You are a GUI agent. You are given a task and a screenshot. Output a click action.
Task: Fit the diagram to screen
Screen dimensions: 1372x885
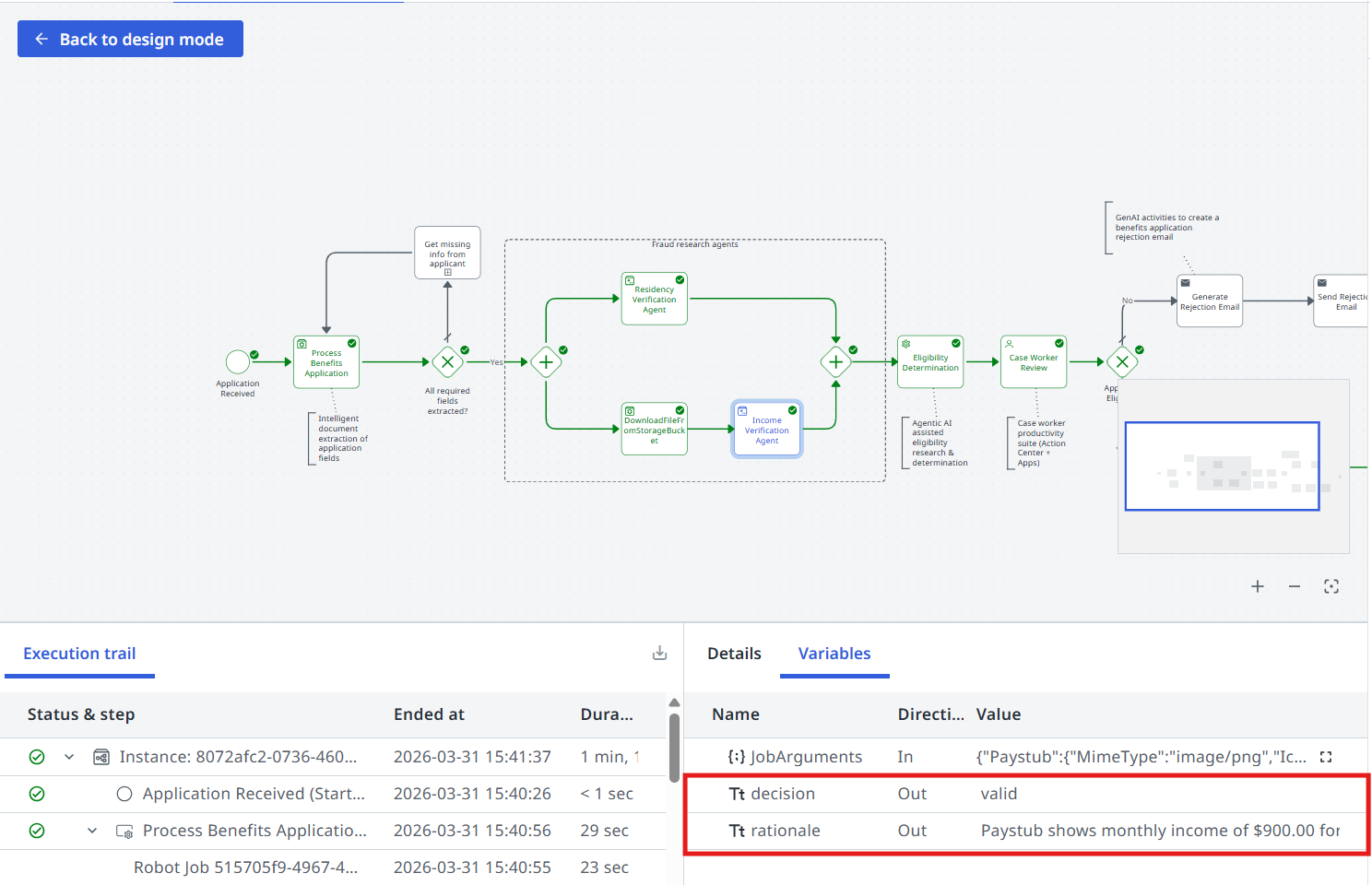pyautogui.click(x=1331, y=586)
